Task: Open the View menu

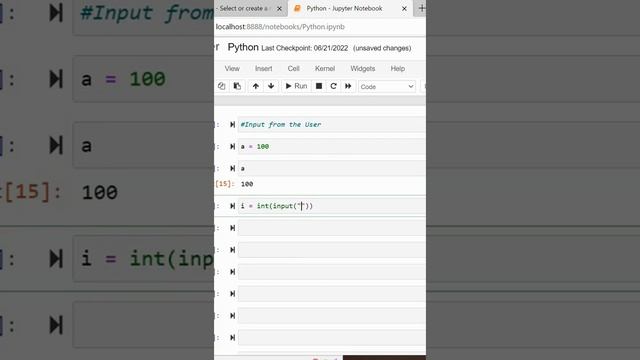Action: (x=232, y=69)
